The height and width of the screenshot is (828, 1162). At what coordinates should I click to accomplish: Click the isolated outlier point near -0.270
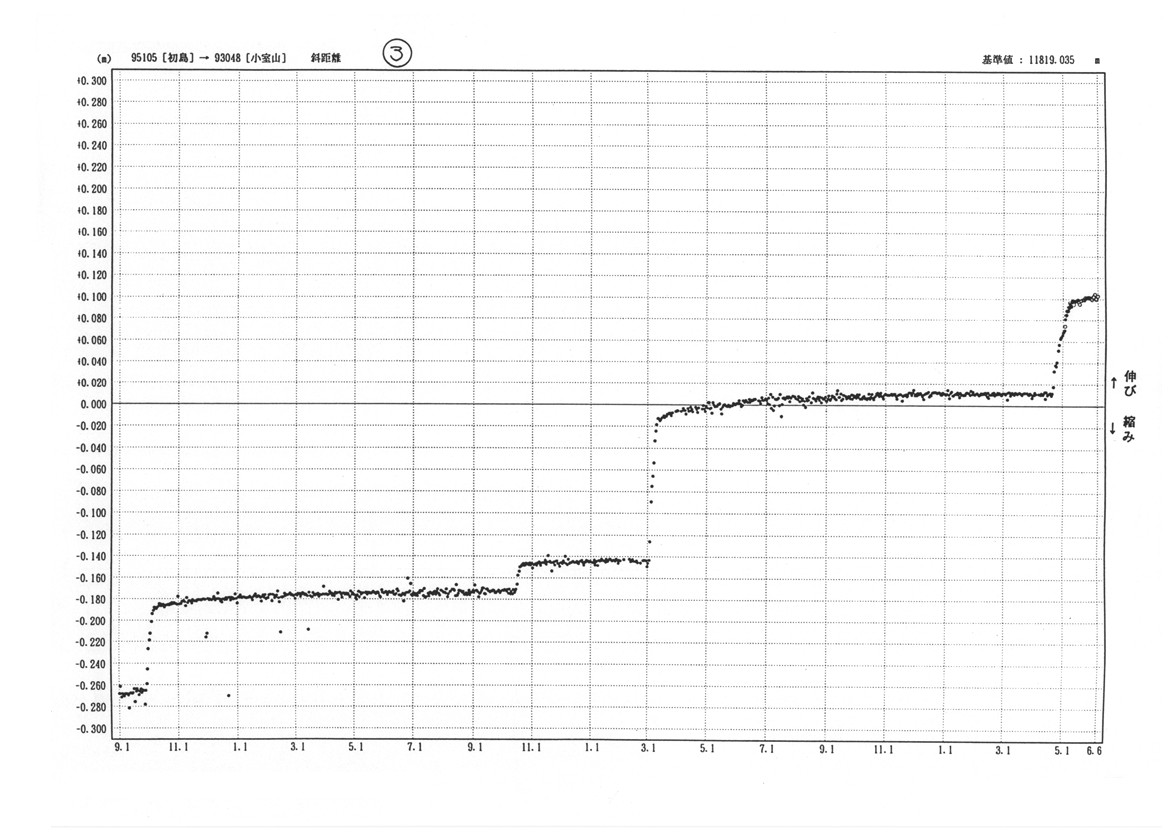click(229, 695)
